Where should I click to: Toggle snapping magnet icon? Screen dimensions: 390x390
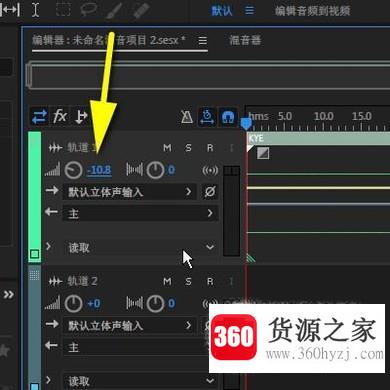pos(228,117)
